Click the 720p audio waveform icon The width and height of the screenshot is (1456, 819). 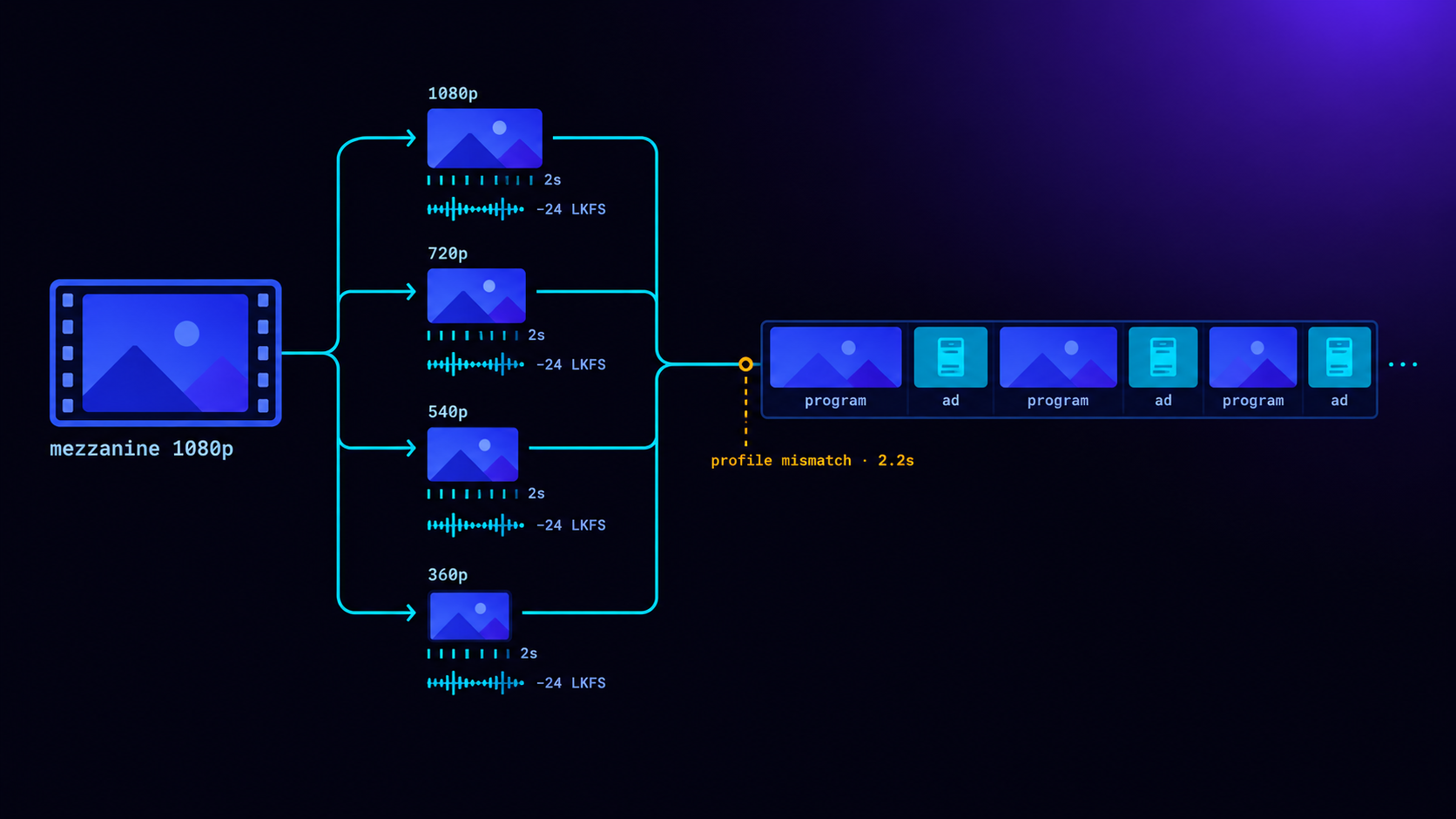pyautogui.click(x=475, y=364)
